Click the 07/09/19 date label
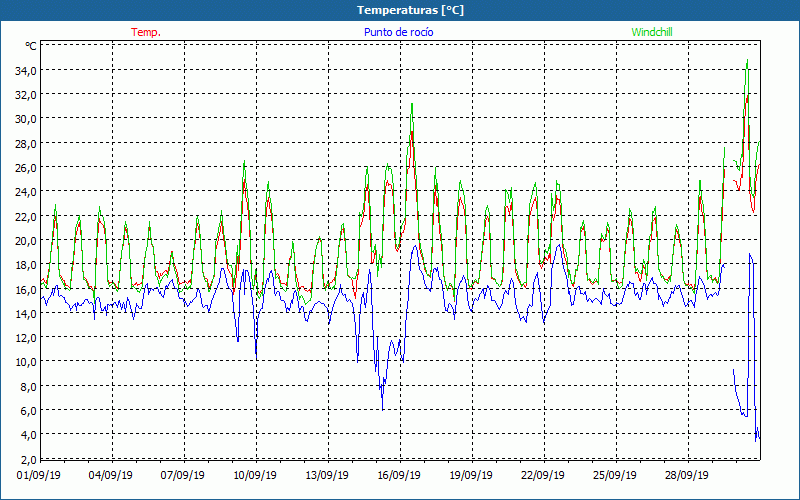800x500 pixels. 183,475
